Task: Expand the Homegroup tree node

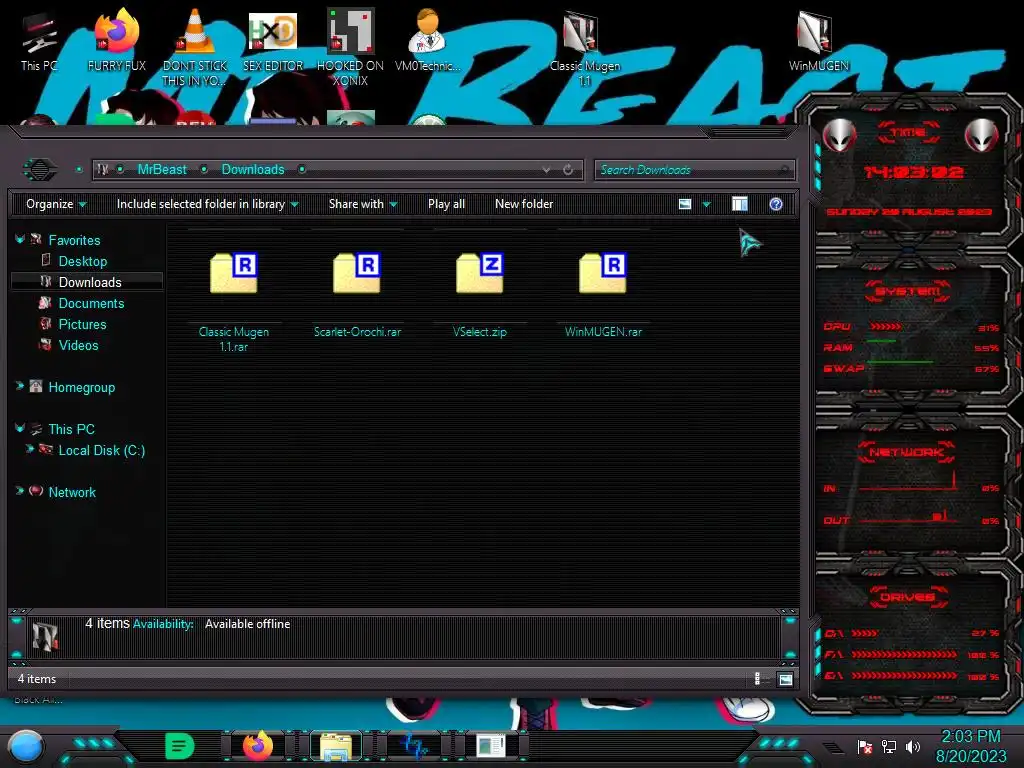Action: (20, 386)
